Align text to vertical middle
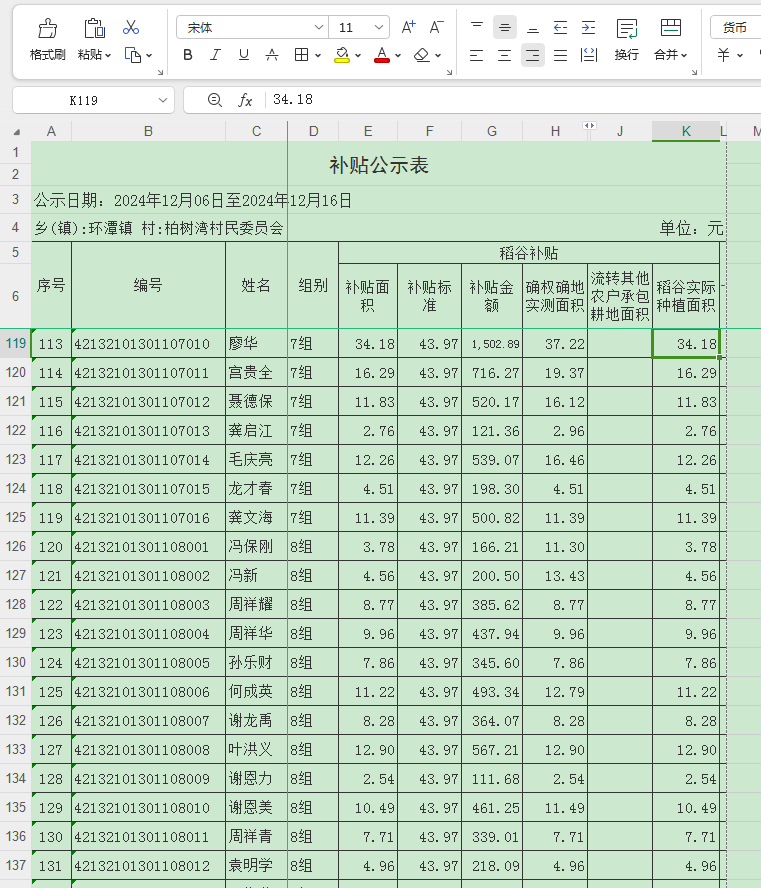The width and height of the screenshot is (761, 888). (x=505, y=27)
